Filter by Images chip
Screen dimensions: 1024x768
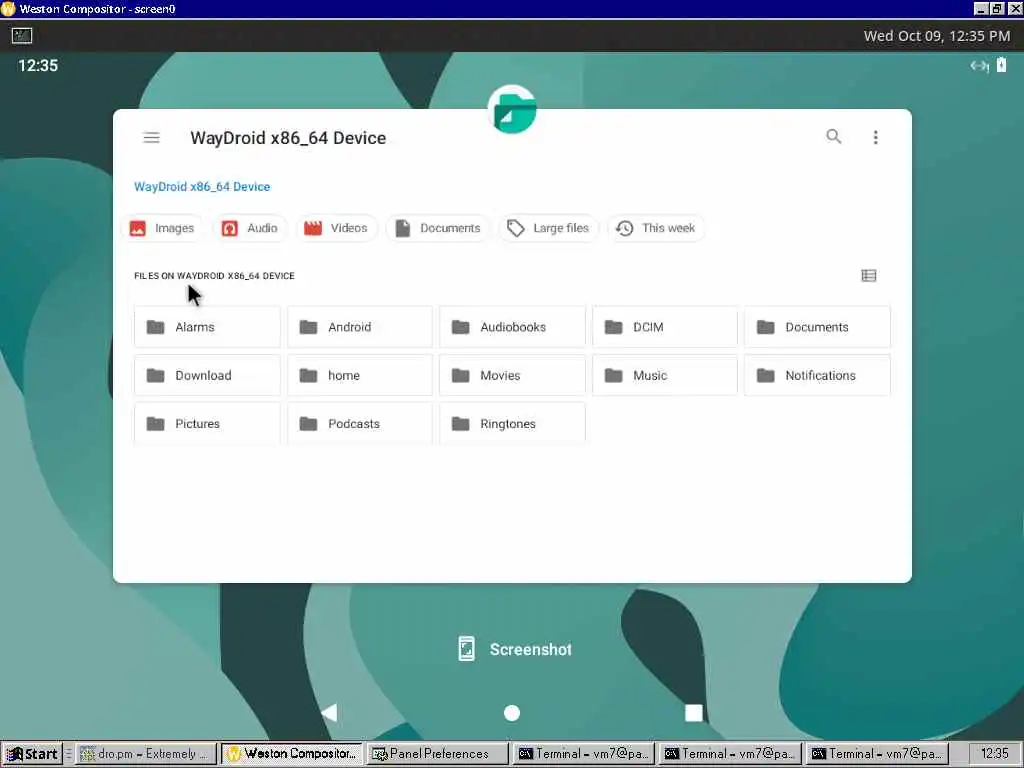[x=162, y=228]
